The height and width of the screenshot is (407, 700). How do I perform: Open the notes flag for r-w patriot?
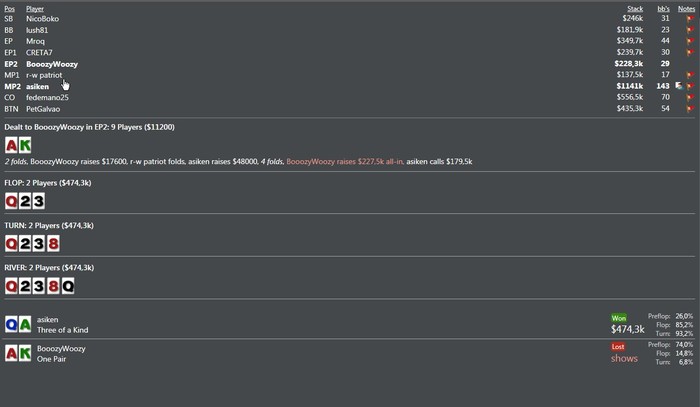pyautogui.click(x=690, y=75)
